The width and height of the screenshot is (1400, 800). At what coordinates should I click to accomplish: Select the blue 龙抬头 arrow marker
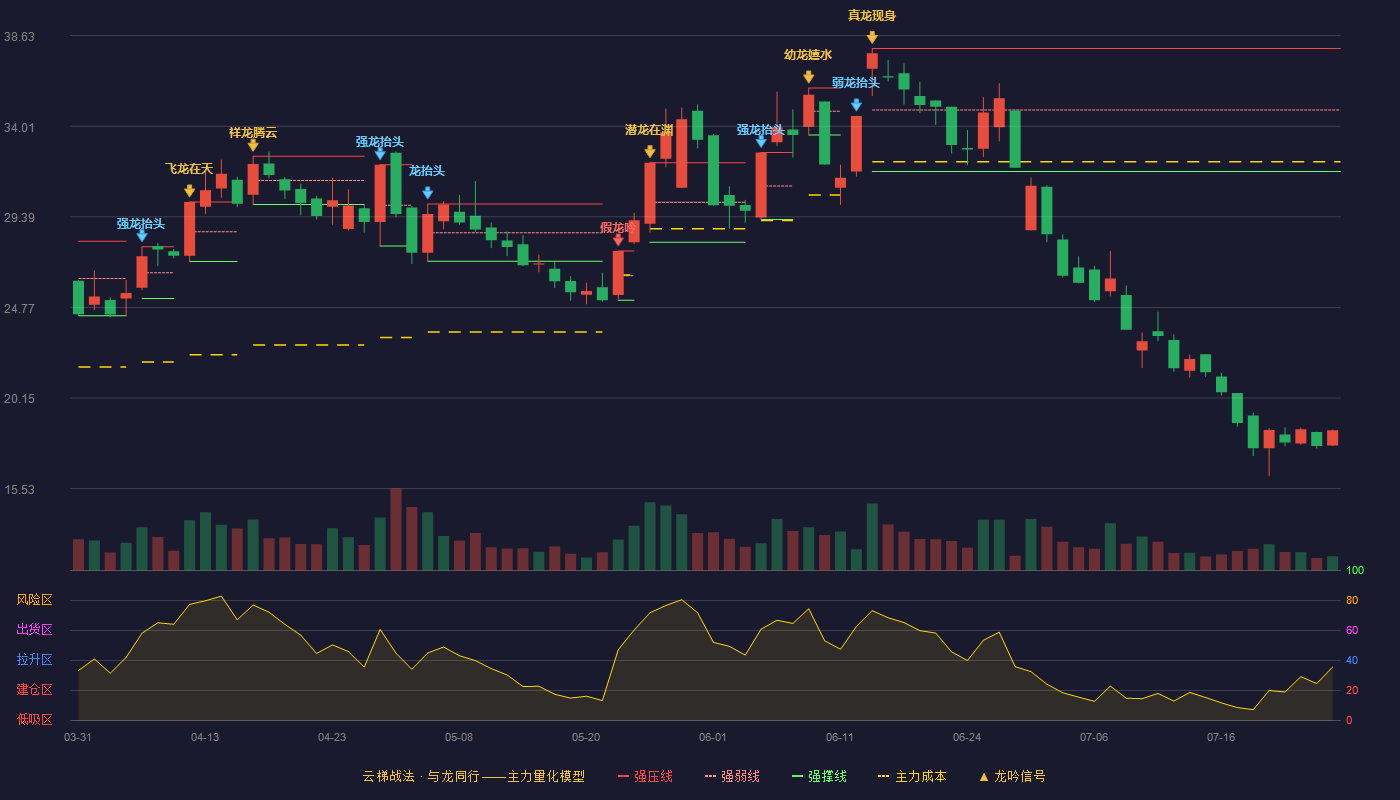pos(428,193)
